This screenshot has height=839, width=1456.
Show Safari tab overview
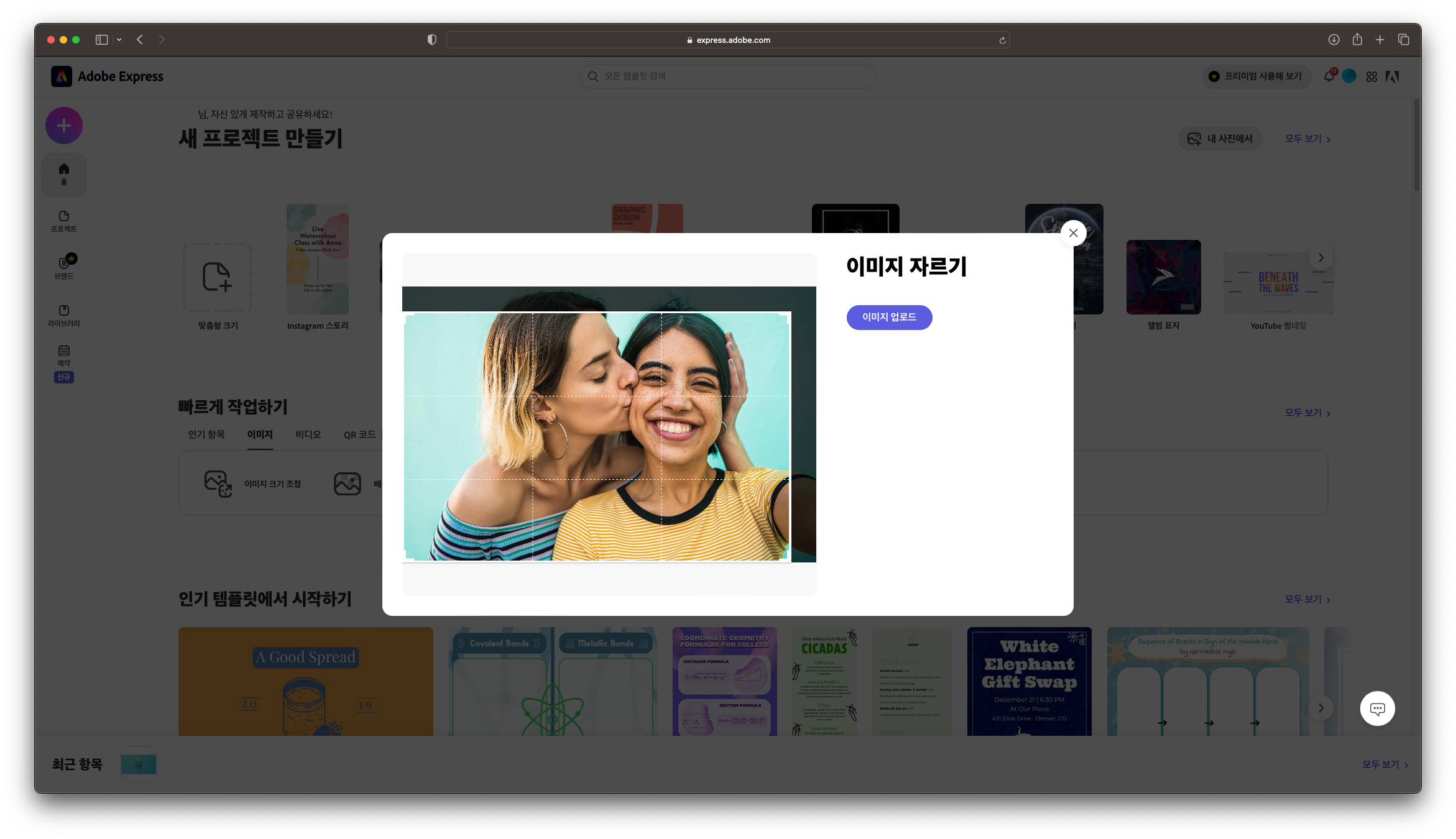coord(1403,39)
